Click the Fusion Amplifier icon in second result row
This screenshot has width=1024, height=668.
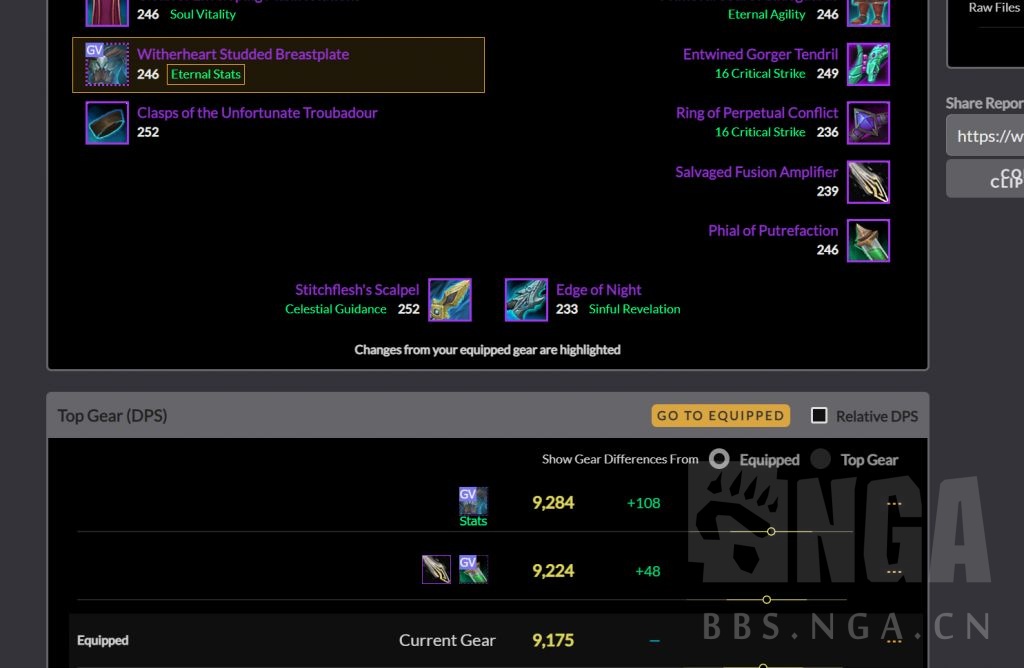436,569
